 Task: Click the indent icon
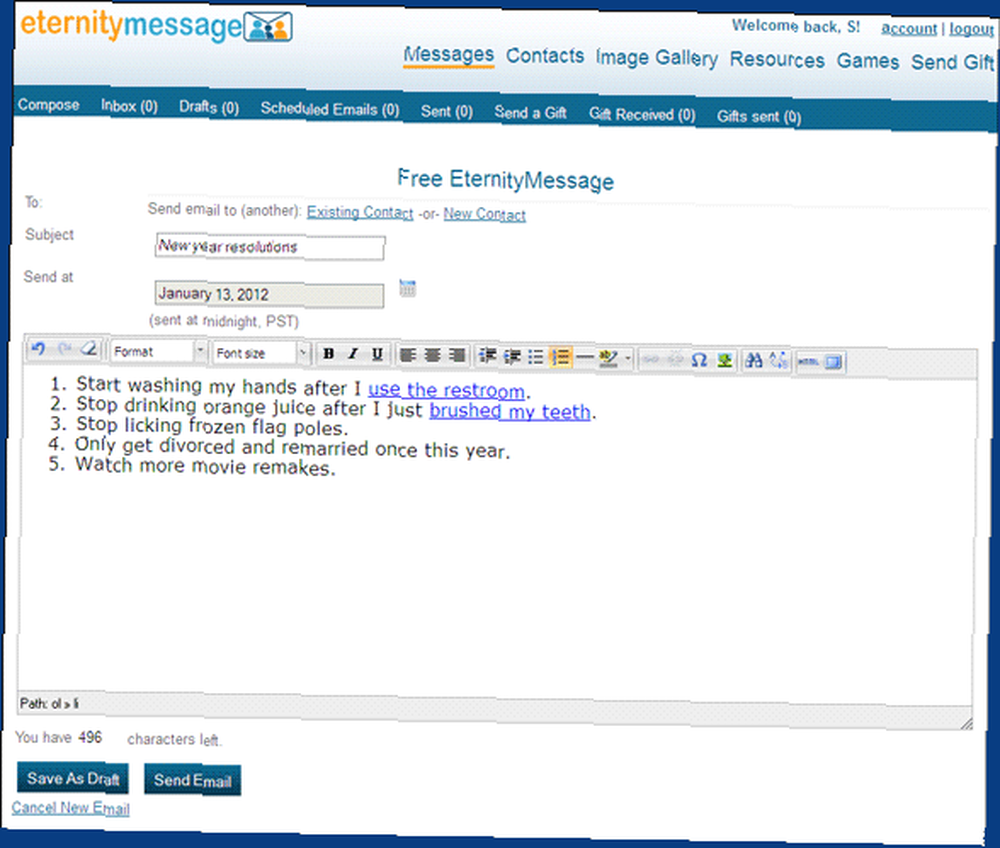click(512, 356)
